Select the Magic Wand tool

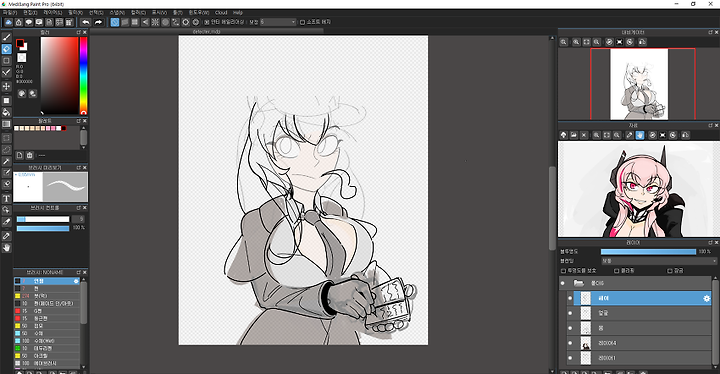click(6, 161)
